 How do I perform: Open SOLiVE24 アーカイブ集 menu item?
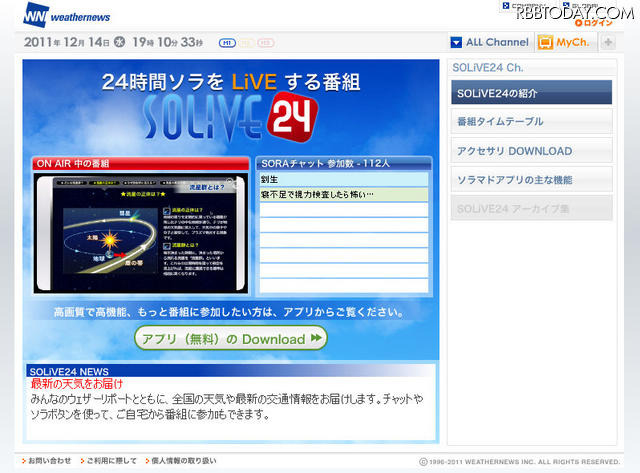531,209
